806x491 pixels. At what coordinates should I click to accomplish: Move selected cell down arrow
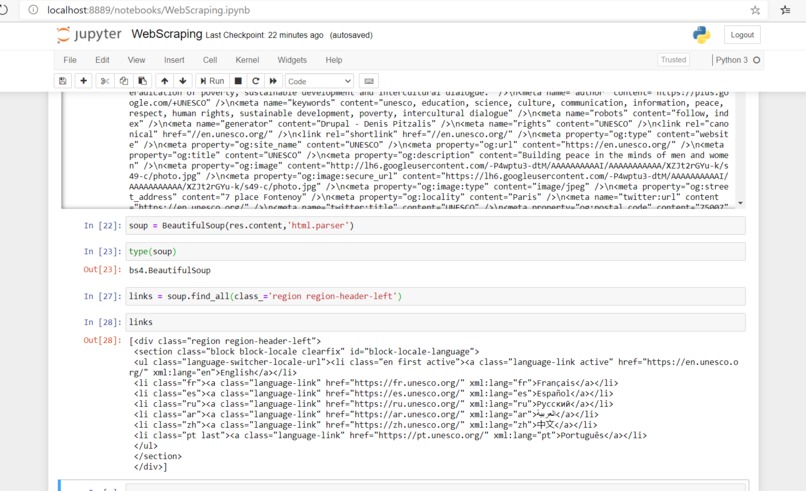tap(182, 81)
